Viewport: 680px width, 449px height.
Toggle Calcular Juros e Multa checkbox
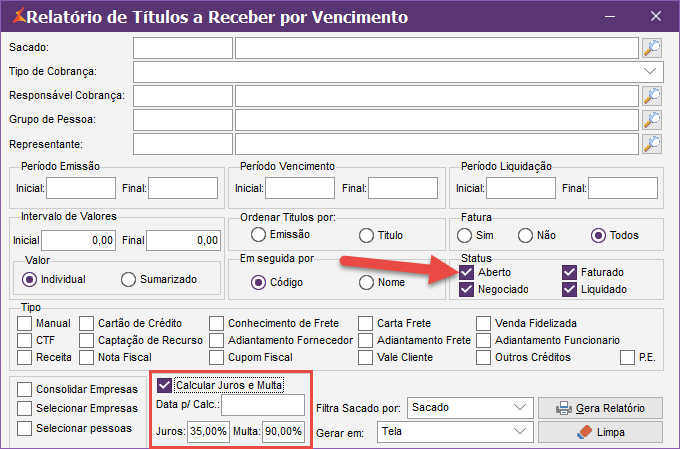tap(164, 385)
